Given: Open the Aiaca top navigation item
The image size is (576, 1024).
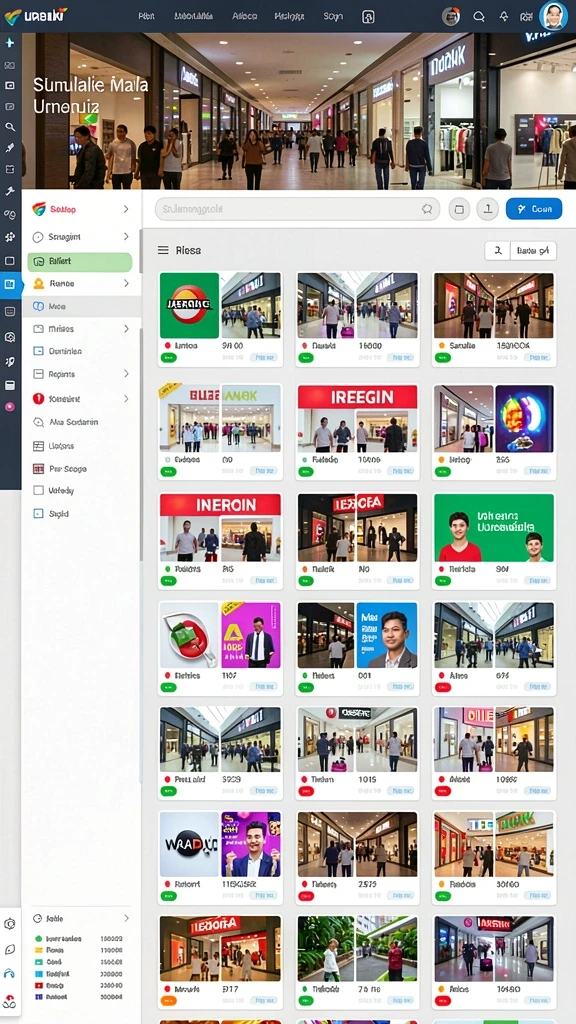Looking at the screenshot, I should click(245, 16).
